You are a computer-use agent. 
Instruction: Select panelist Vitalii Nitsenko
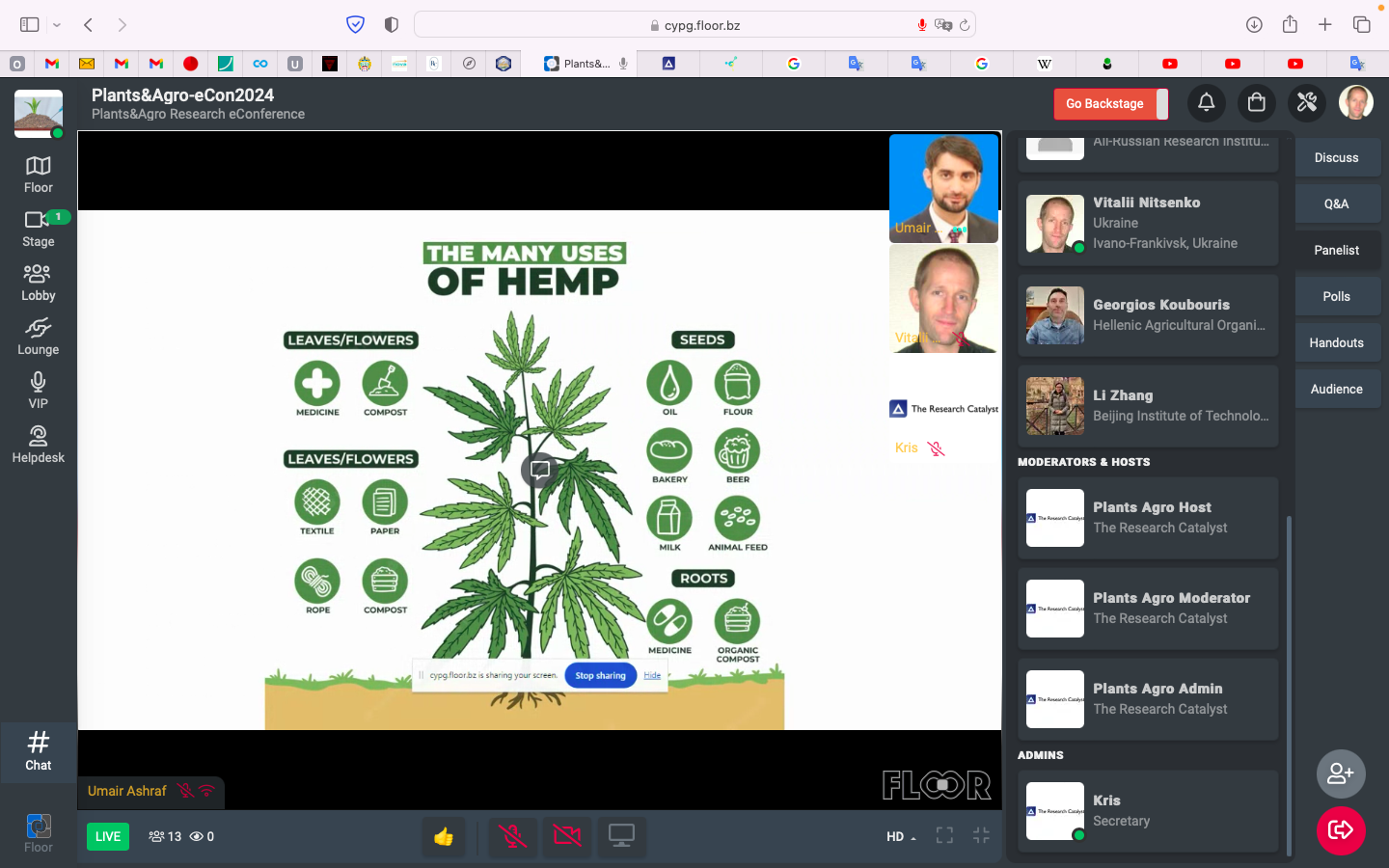[1148, 223]
